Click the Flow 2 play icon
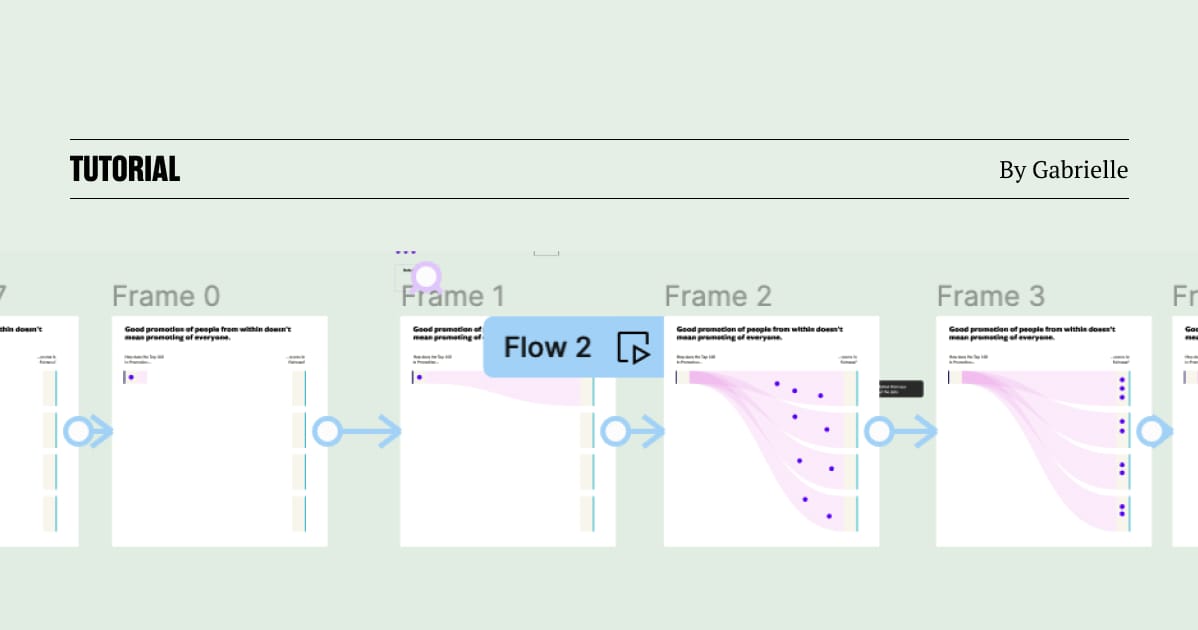Viewport: 1198px width, 630px height. click(x=633, y=347)
